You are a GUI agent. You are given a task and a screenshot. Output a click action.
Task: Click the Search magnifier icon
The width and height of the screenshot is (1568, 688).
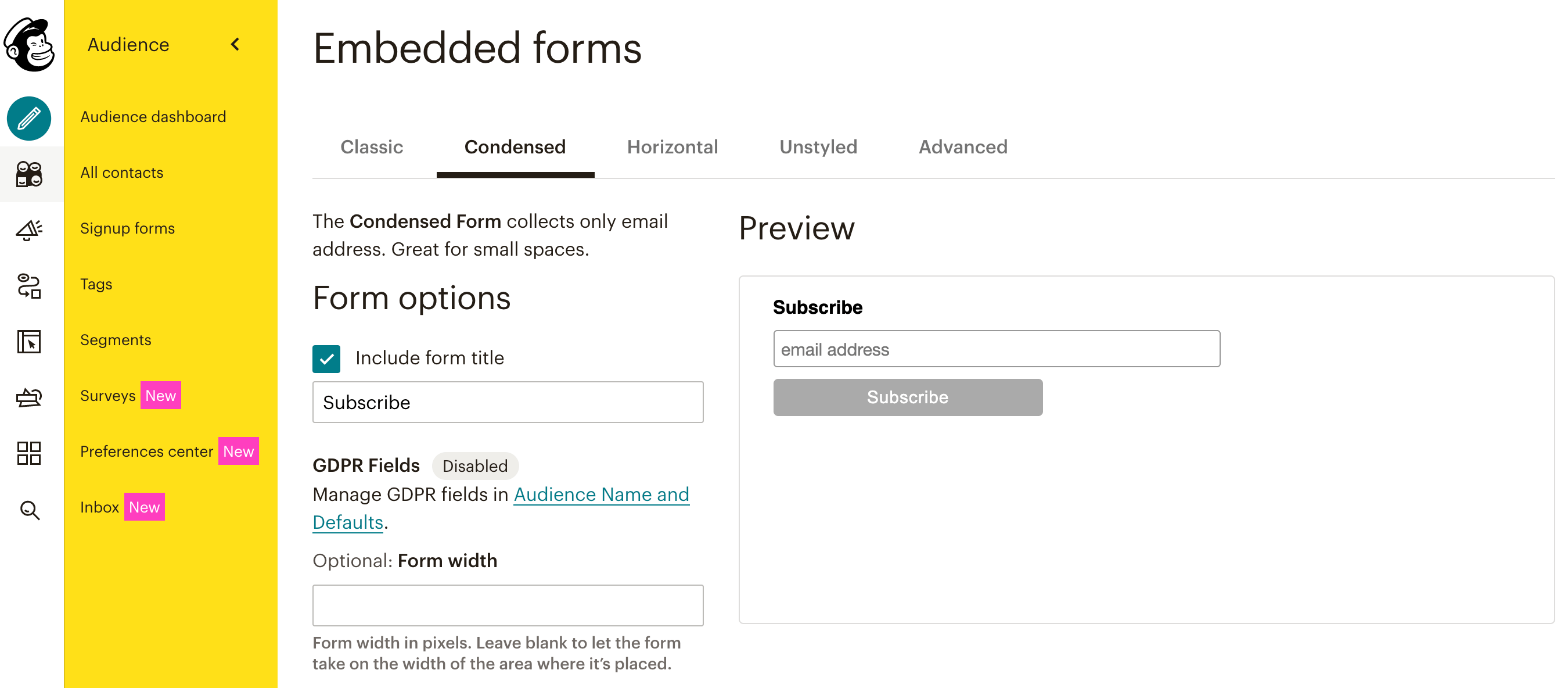pos(29,510)
